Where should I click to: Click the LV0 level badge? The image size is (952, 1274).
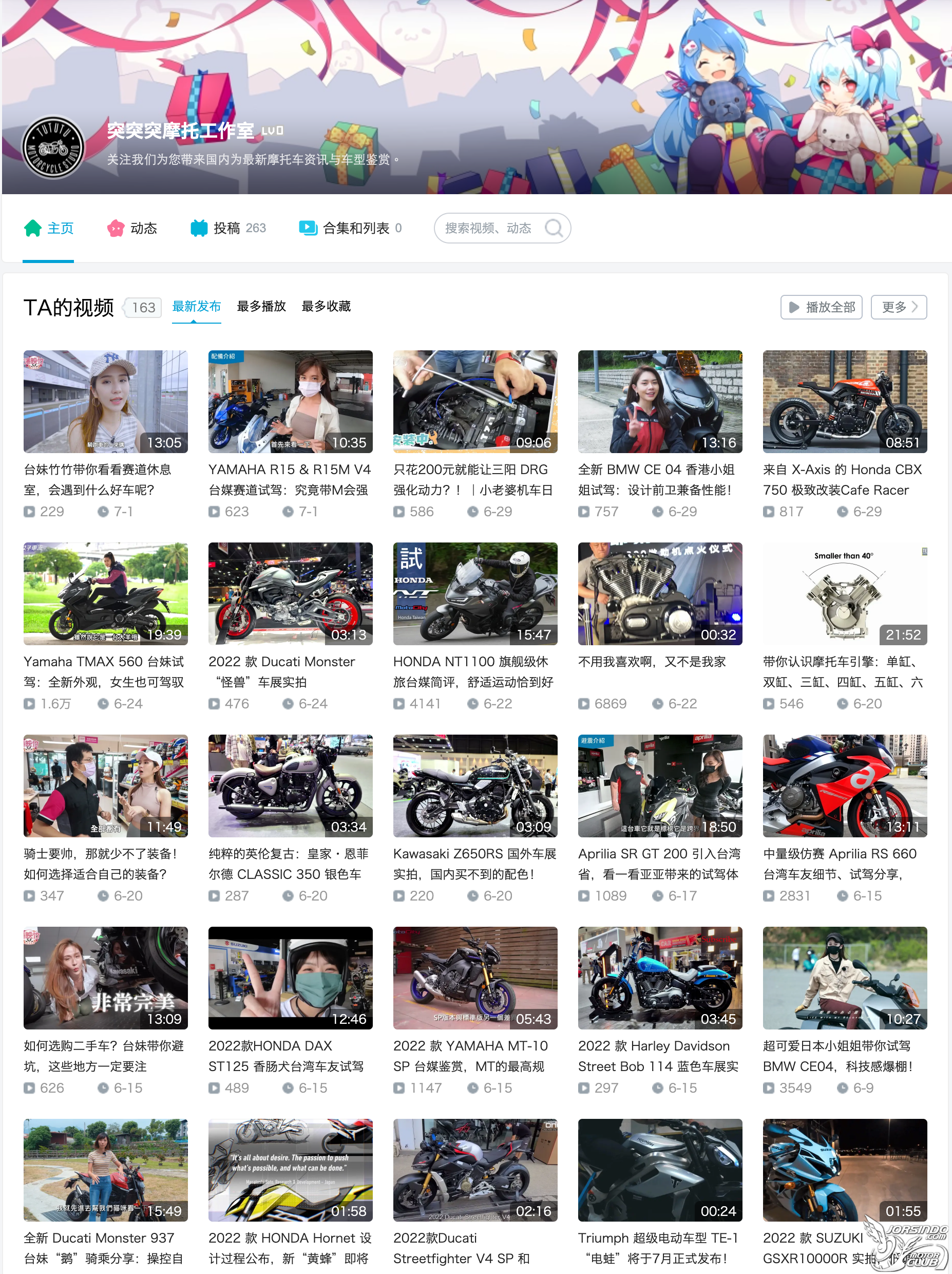272,131
